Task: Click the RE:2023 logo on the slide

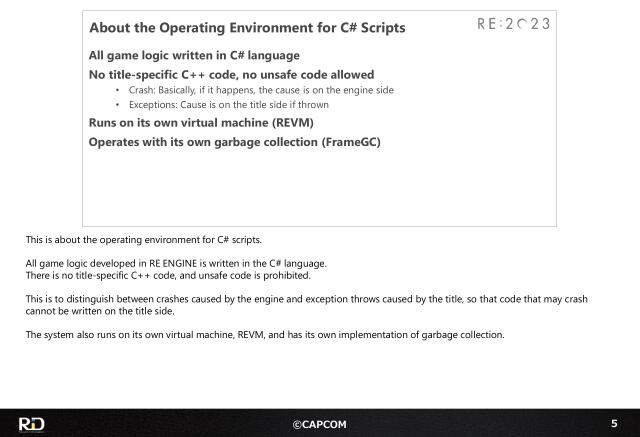Action: tap(513, 25)
